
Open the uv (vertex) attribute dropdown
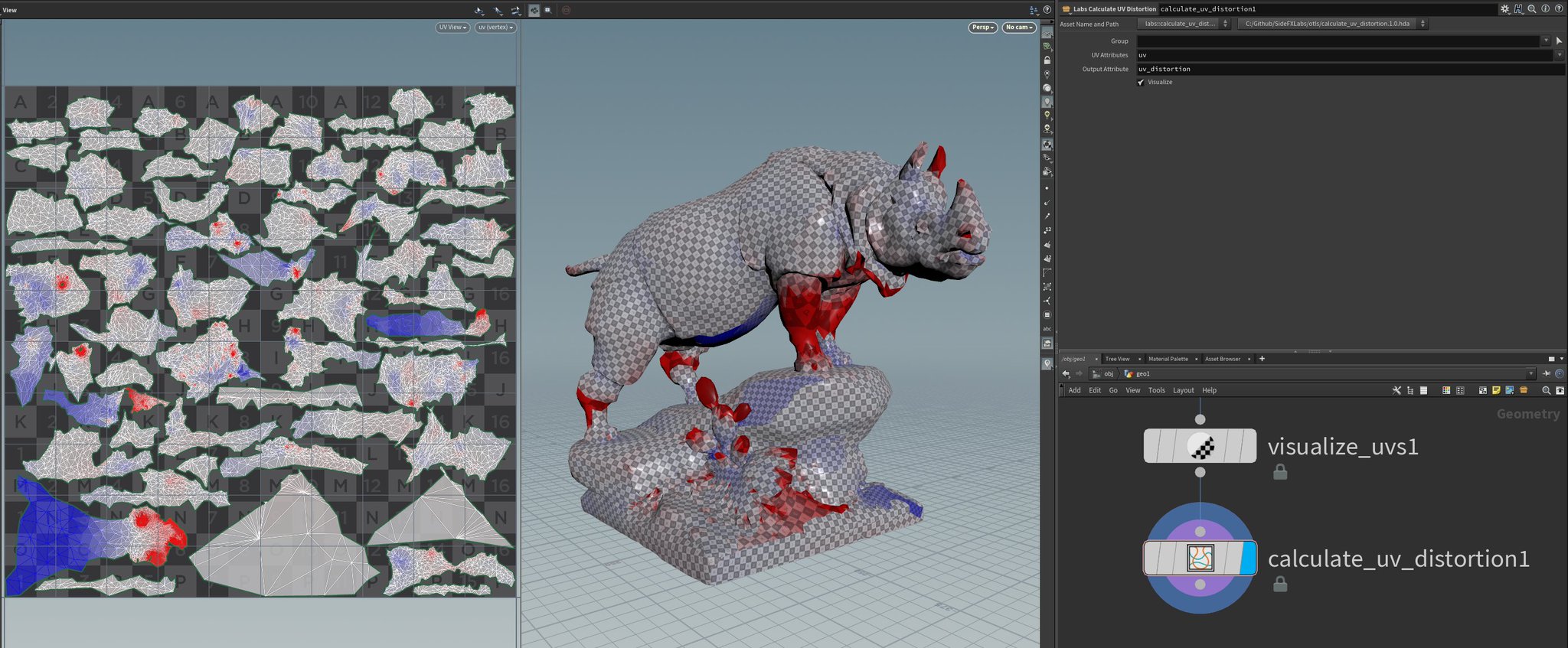[x=495, y=27]
